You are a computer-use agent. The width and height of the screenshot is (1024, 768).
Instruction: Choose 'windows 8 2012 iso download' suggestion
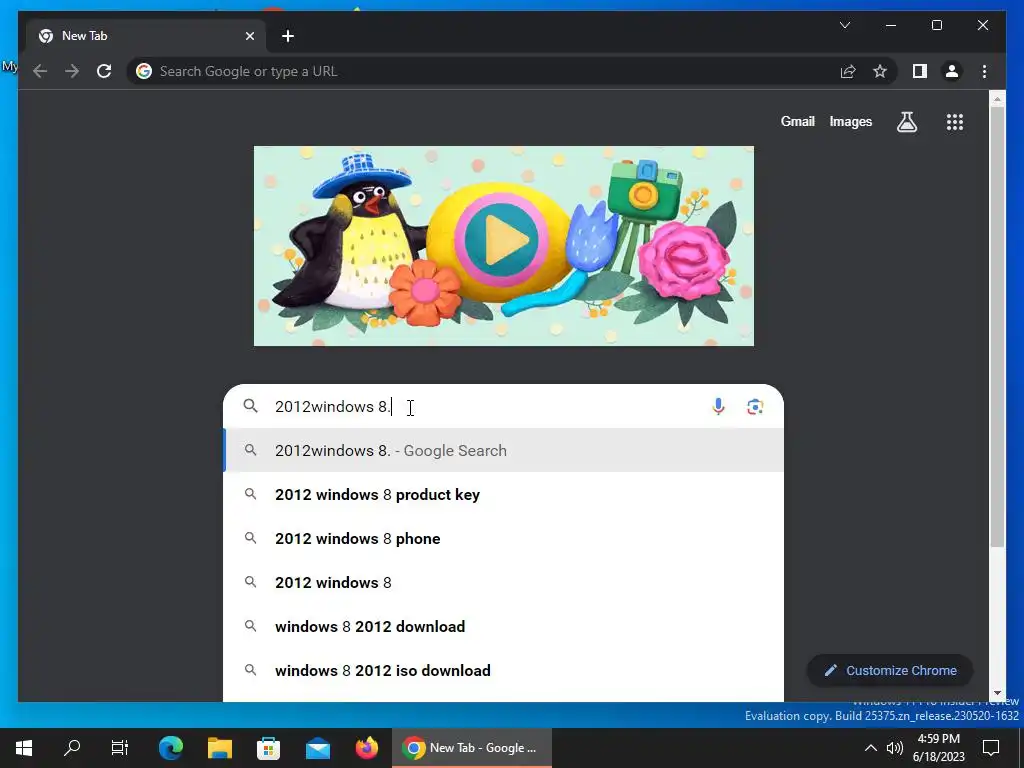point(503,670)
